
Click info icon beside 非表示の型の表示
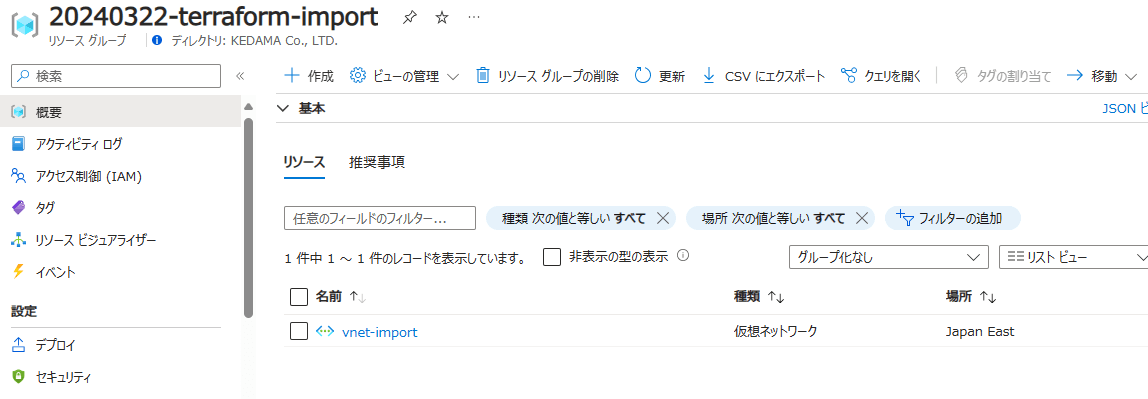point(682,256)
